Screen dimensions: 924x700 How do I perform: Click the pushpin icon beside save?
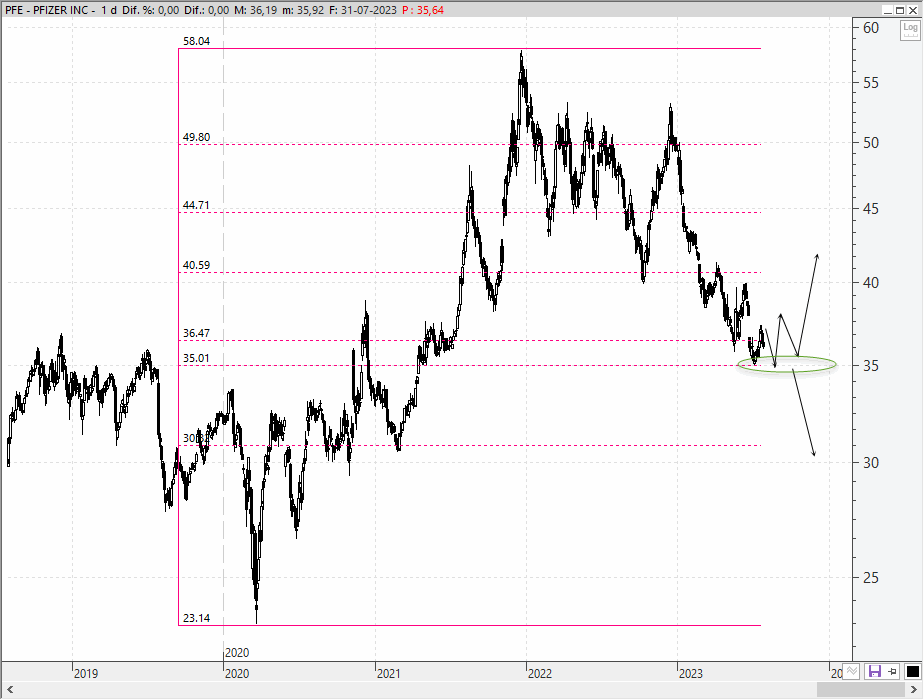(x=893, y=671)
